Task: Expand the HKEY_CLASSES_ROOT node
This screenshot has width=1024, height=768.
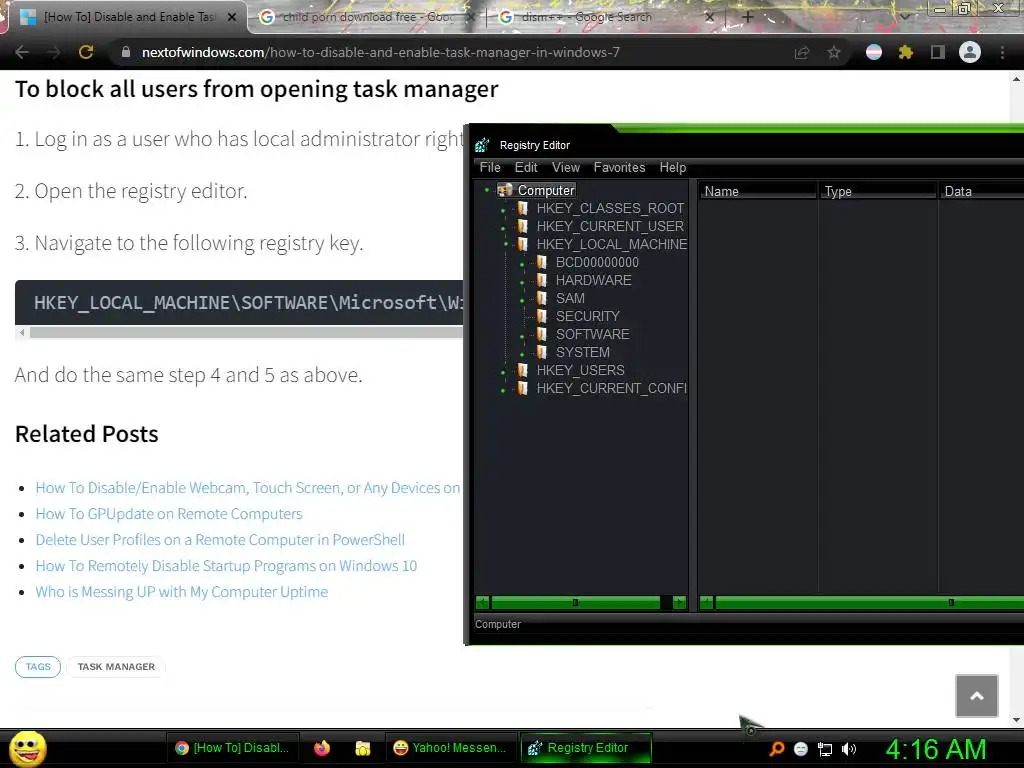Action: point(503,210)
